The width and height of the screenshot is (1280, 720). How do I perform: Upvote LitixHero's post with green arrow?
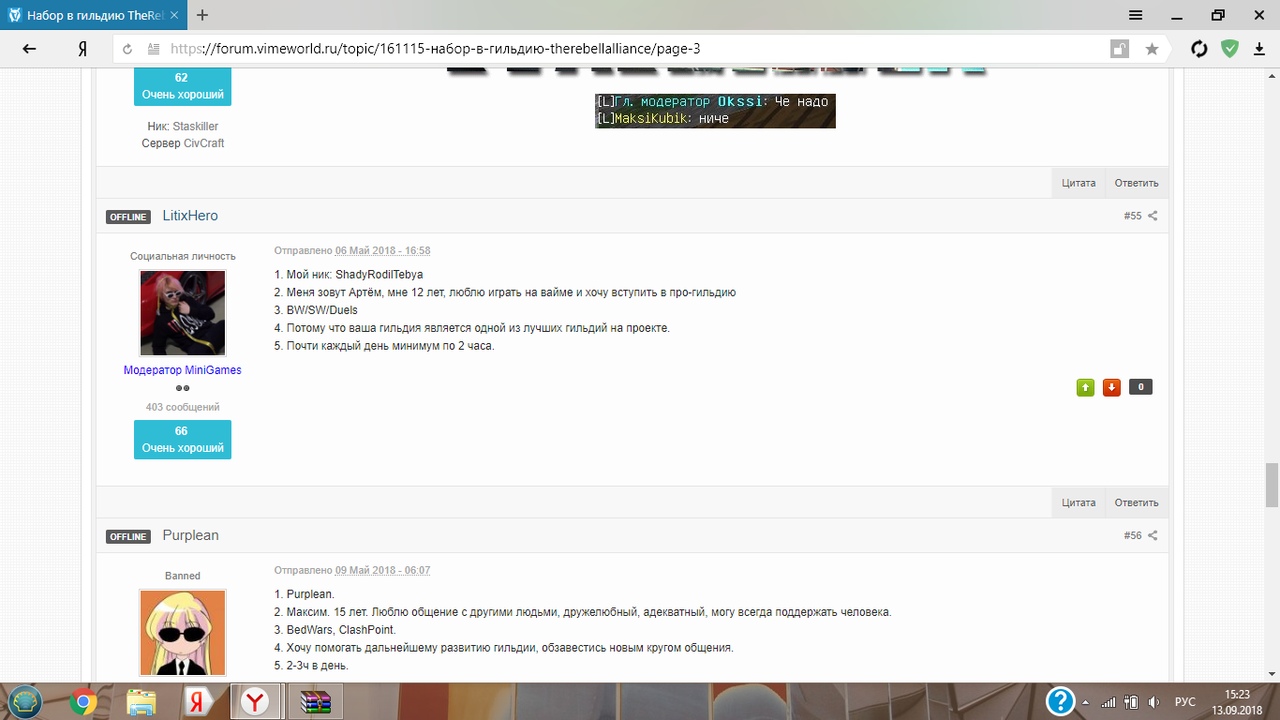click(x=1085, y=387)
